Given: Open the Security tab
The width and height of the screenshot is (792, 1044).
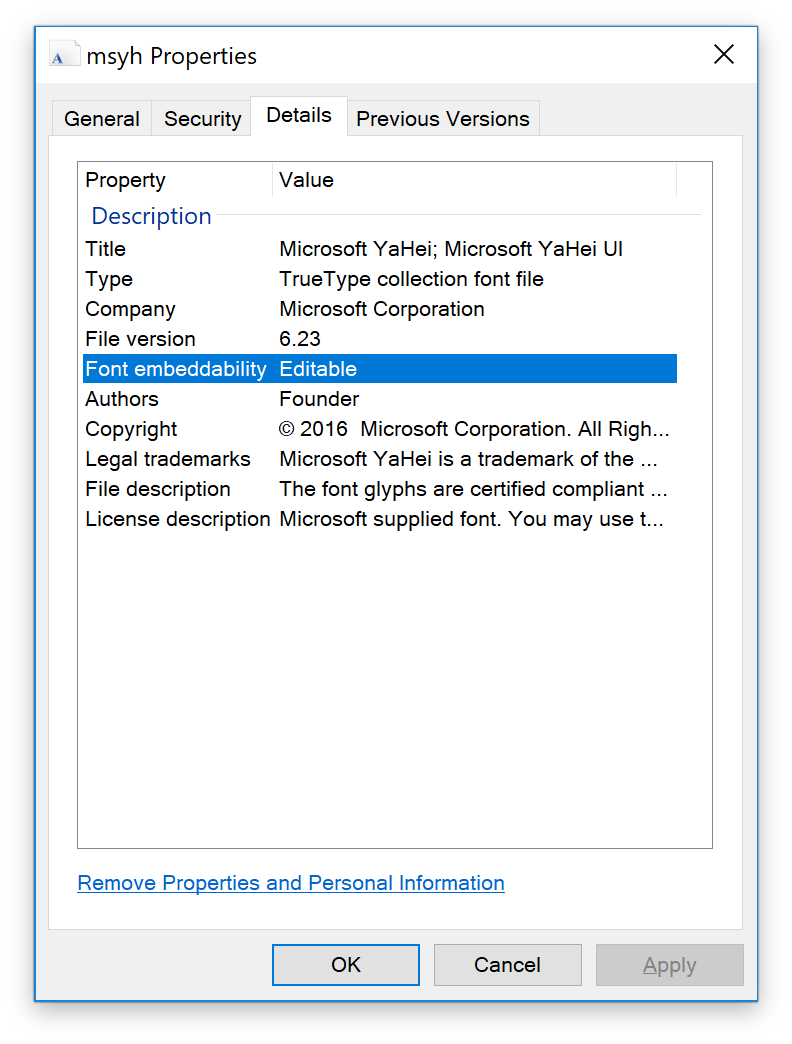Looking at the screenshot, I should (202, 119).
